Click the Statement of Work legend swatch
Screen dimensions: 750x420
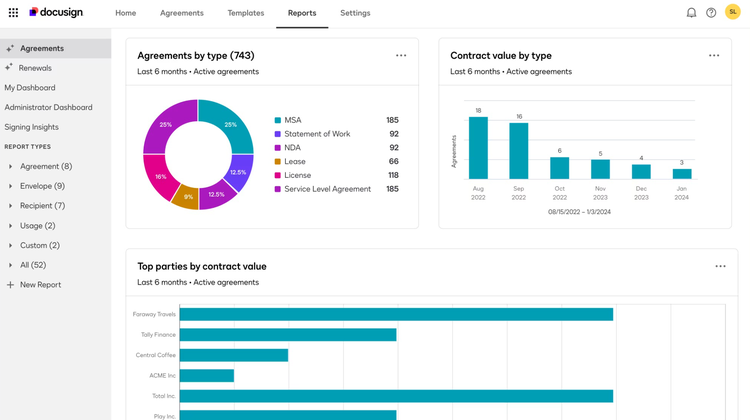tap(277, 134)
